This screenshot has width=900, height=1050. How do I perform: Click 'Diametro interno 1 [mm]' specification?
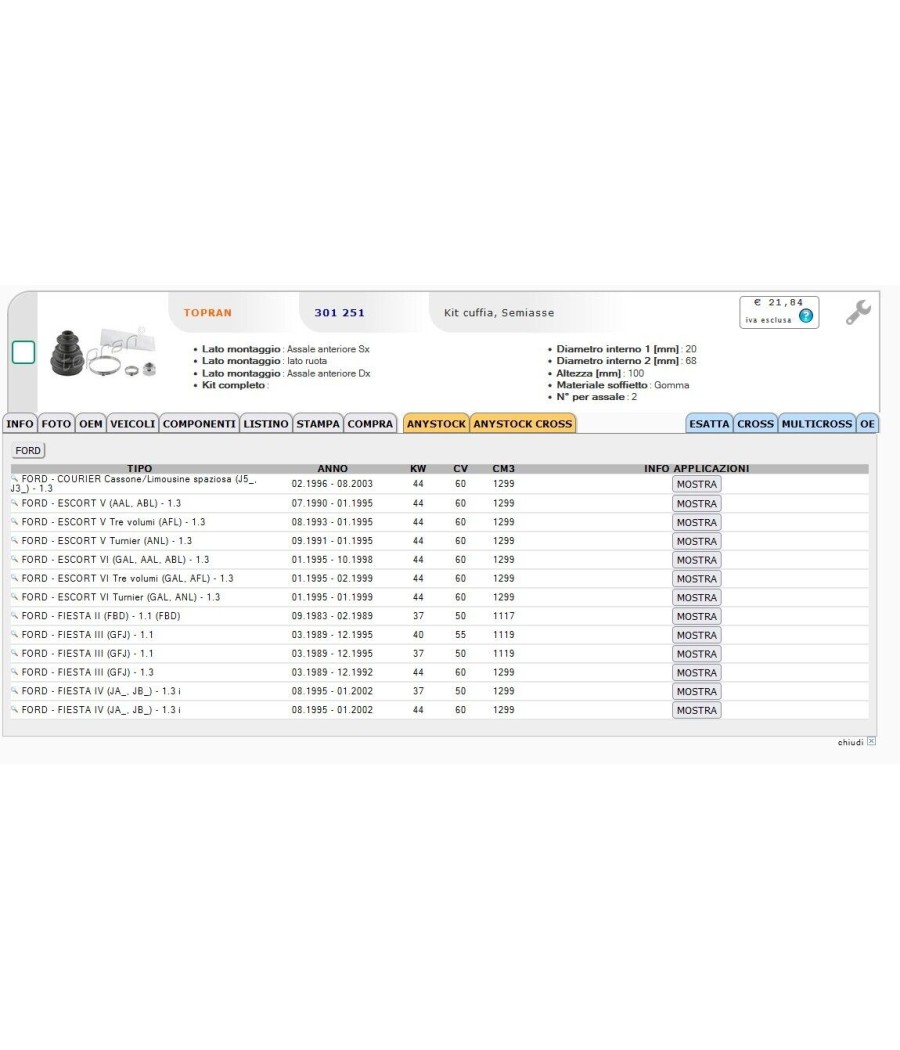(x=626, y=349)
